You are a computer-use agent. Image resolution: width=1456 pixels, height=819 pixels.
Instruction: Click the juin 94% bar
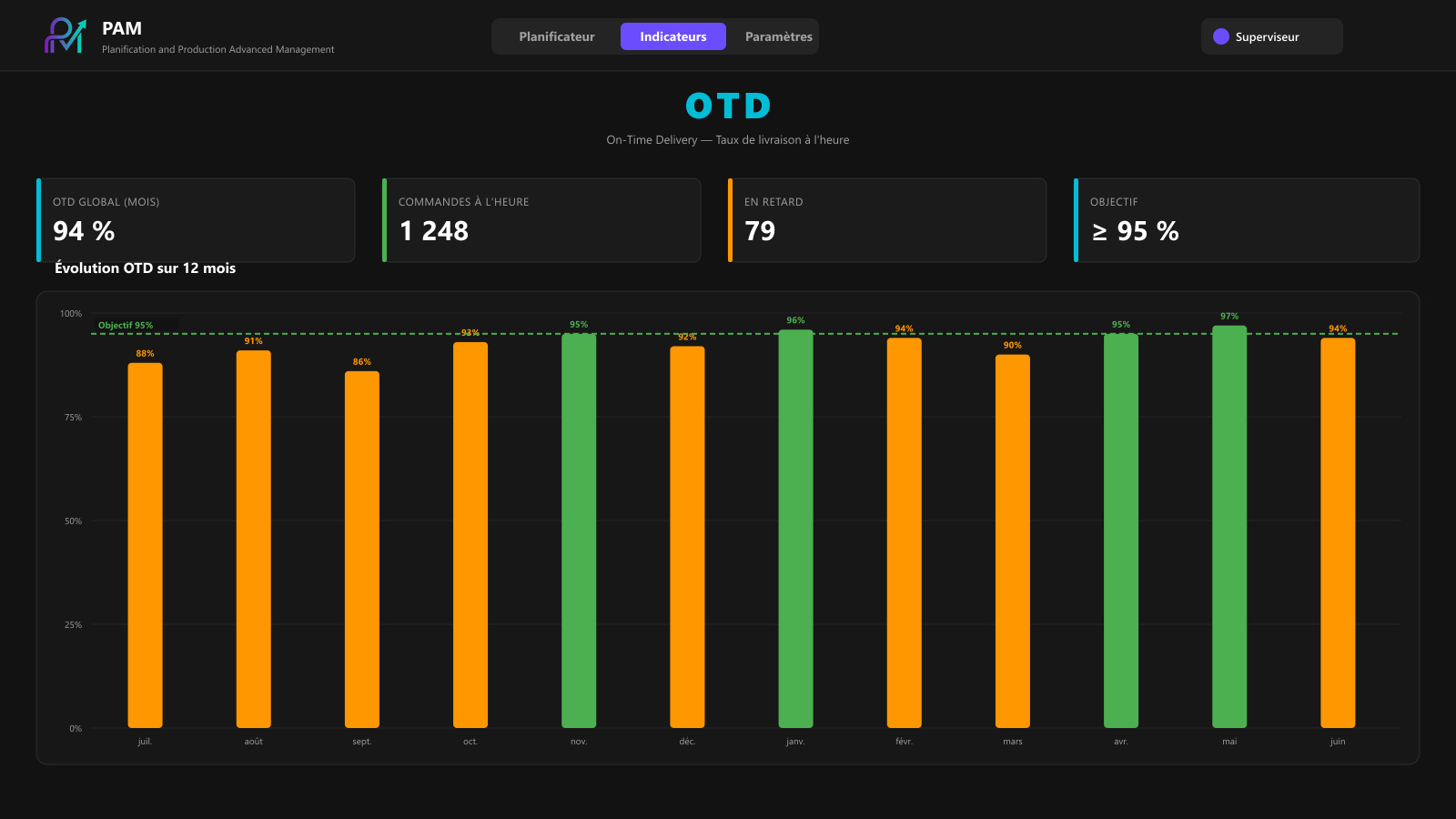click(1338, 533)
